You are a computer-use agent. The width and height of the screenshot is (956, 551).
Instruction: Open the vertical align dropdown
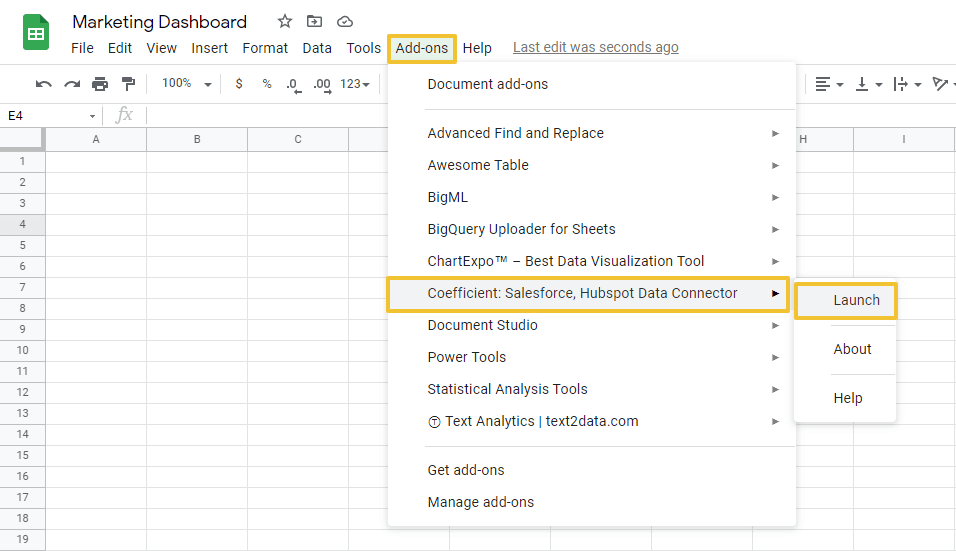pyautogui.click(x=869, y=84)
